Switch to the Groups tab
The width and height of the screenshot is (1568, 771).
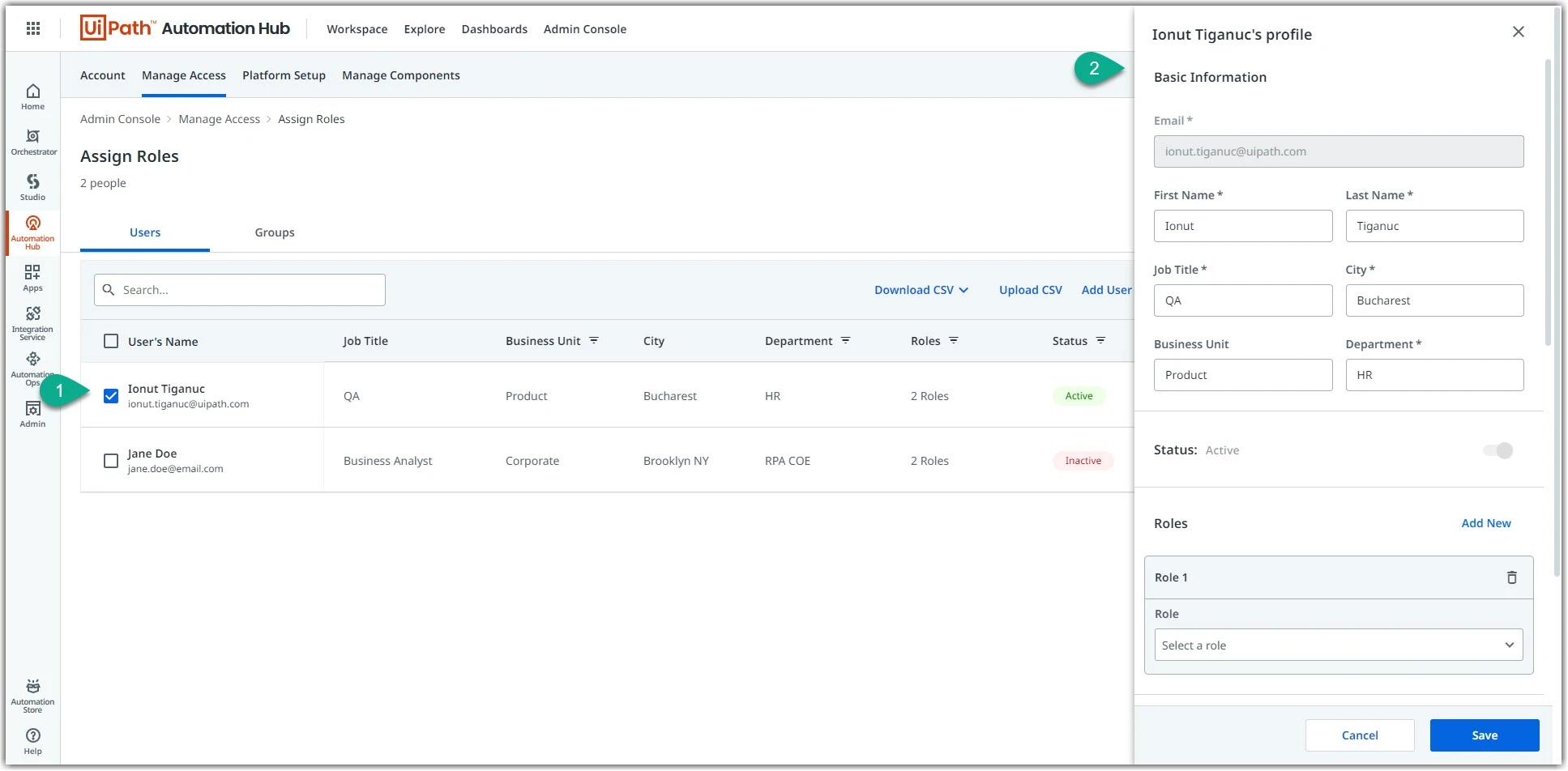275,232
